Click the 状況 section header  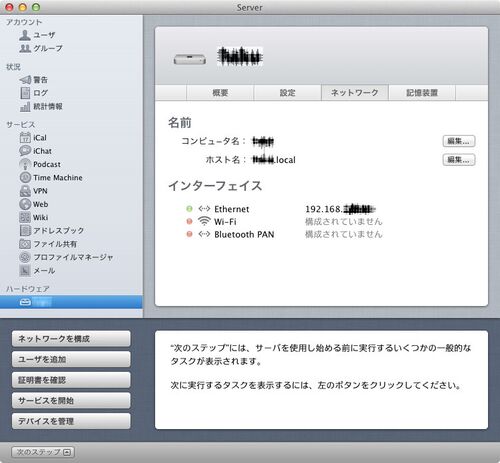[x=13, y=67]
